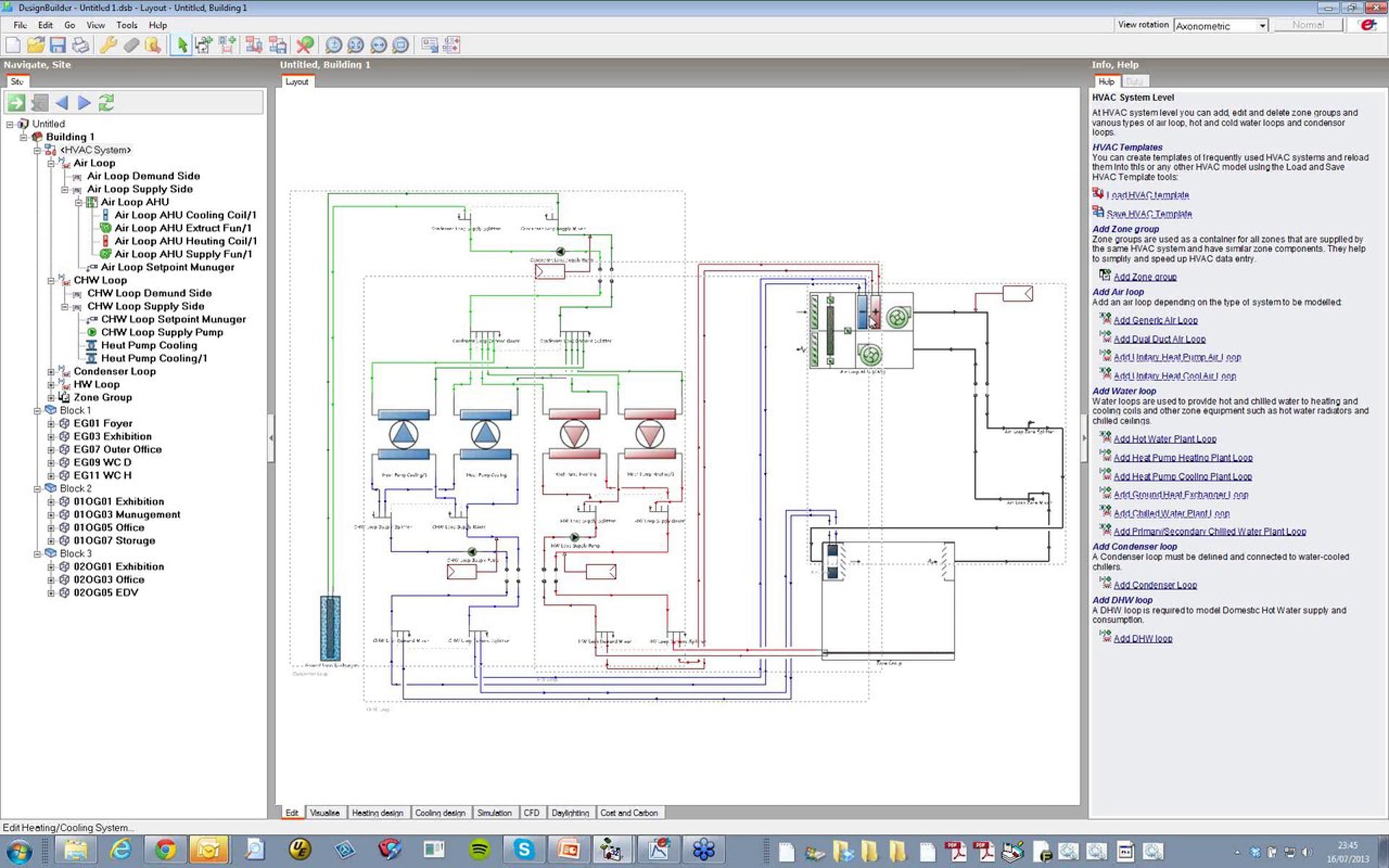Collapse the Building 1 tree node
1389x868 pixels.
pyautogui.click(x=23, y=137)
